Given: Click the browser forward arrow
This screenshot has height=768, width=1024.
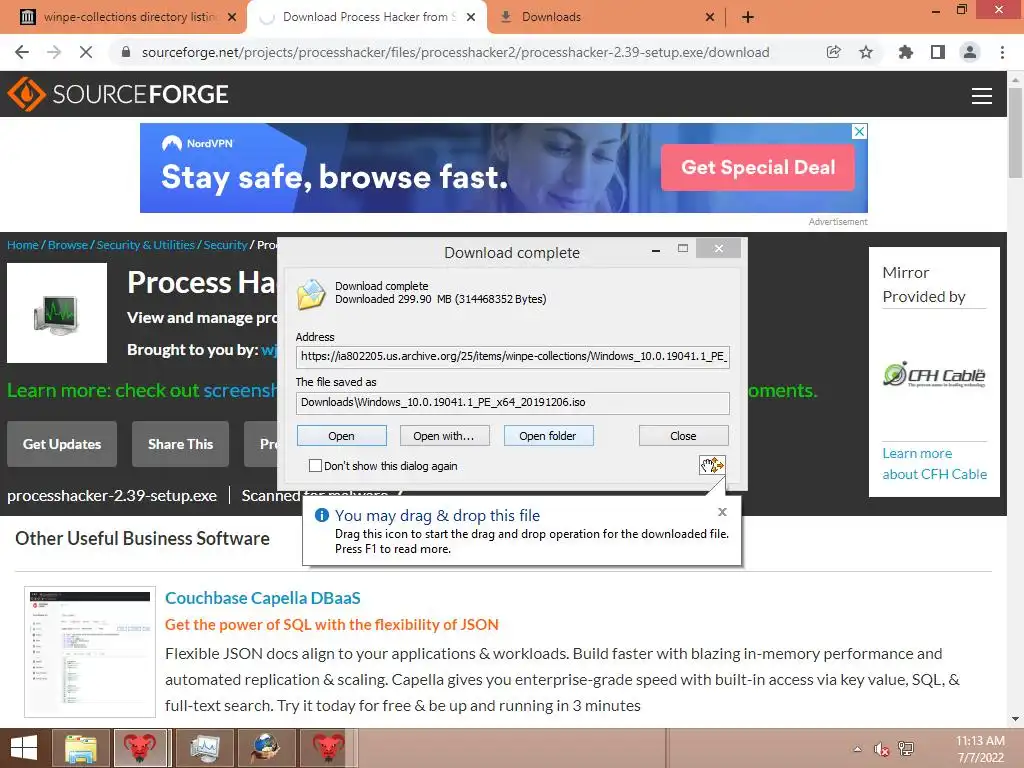Looking at the screenshot, I should [x=54, y=52].
